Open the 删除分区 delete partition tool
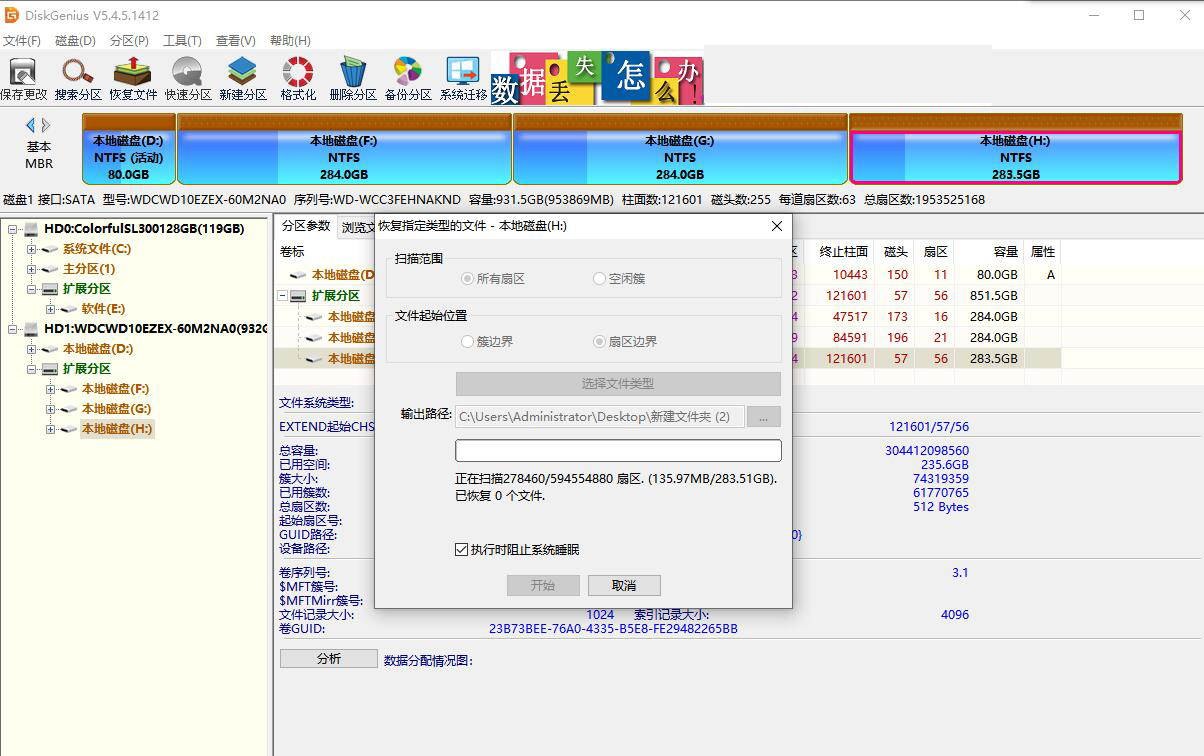 coord(351,77)
